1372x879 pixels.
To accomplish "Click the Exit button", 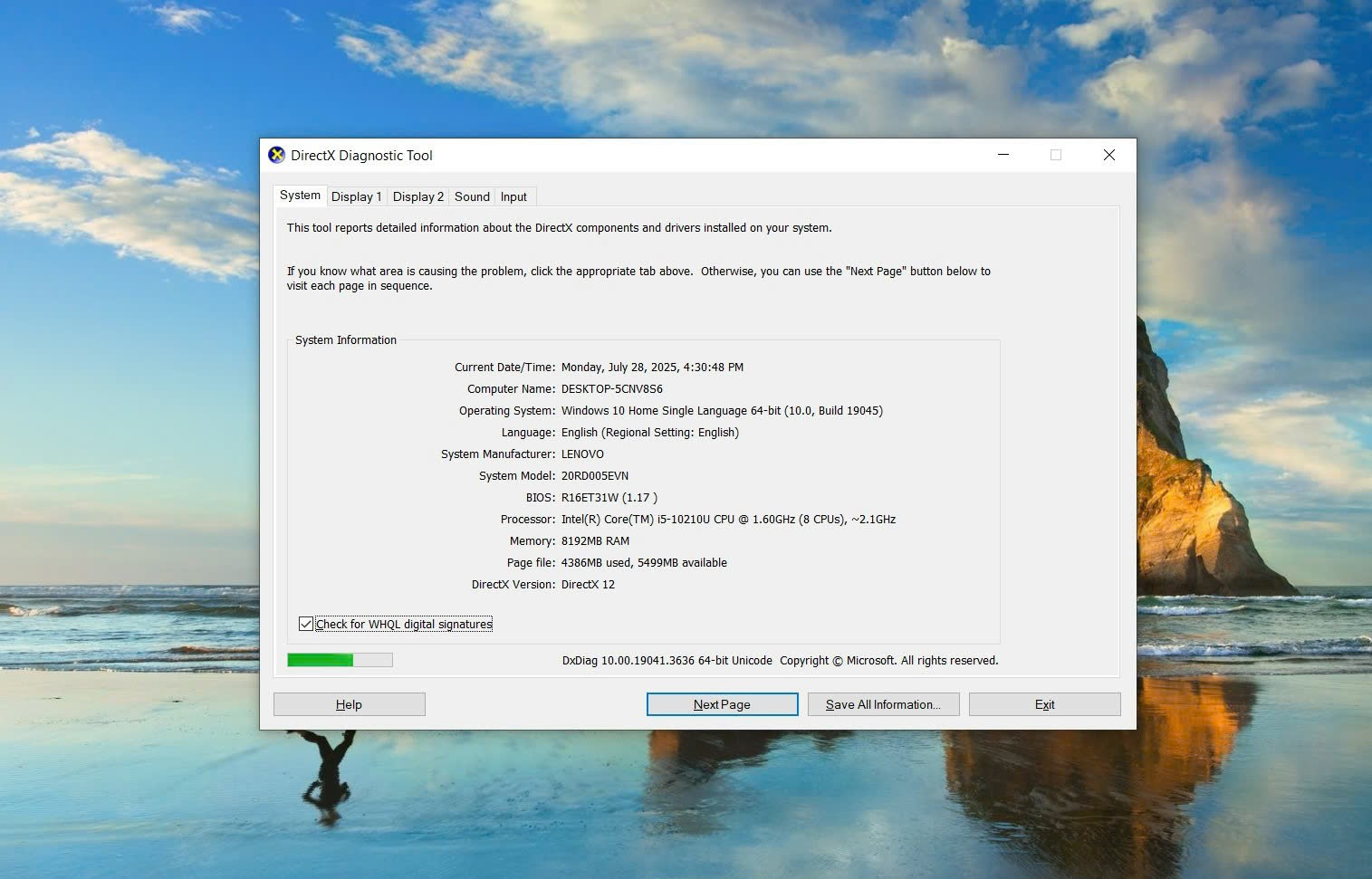I will coord(1044,704).
